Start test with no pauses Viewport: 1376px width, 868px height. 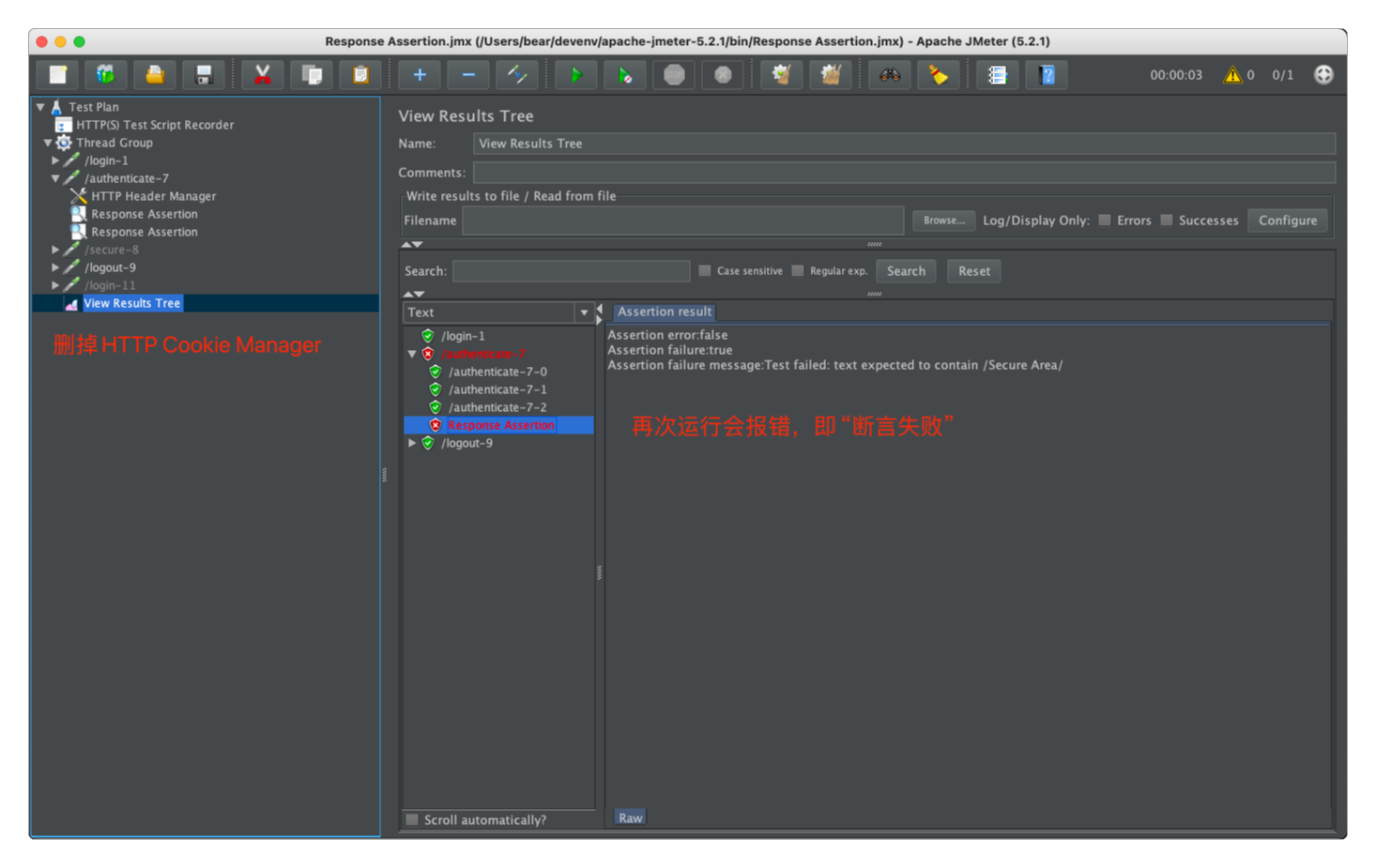point(625,75)
